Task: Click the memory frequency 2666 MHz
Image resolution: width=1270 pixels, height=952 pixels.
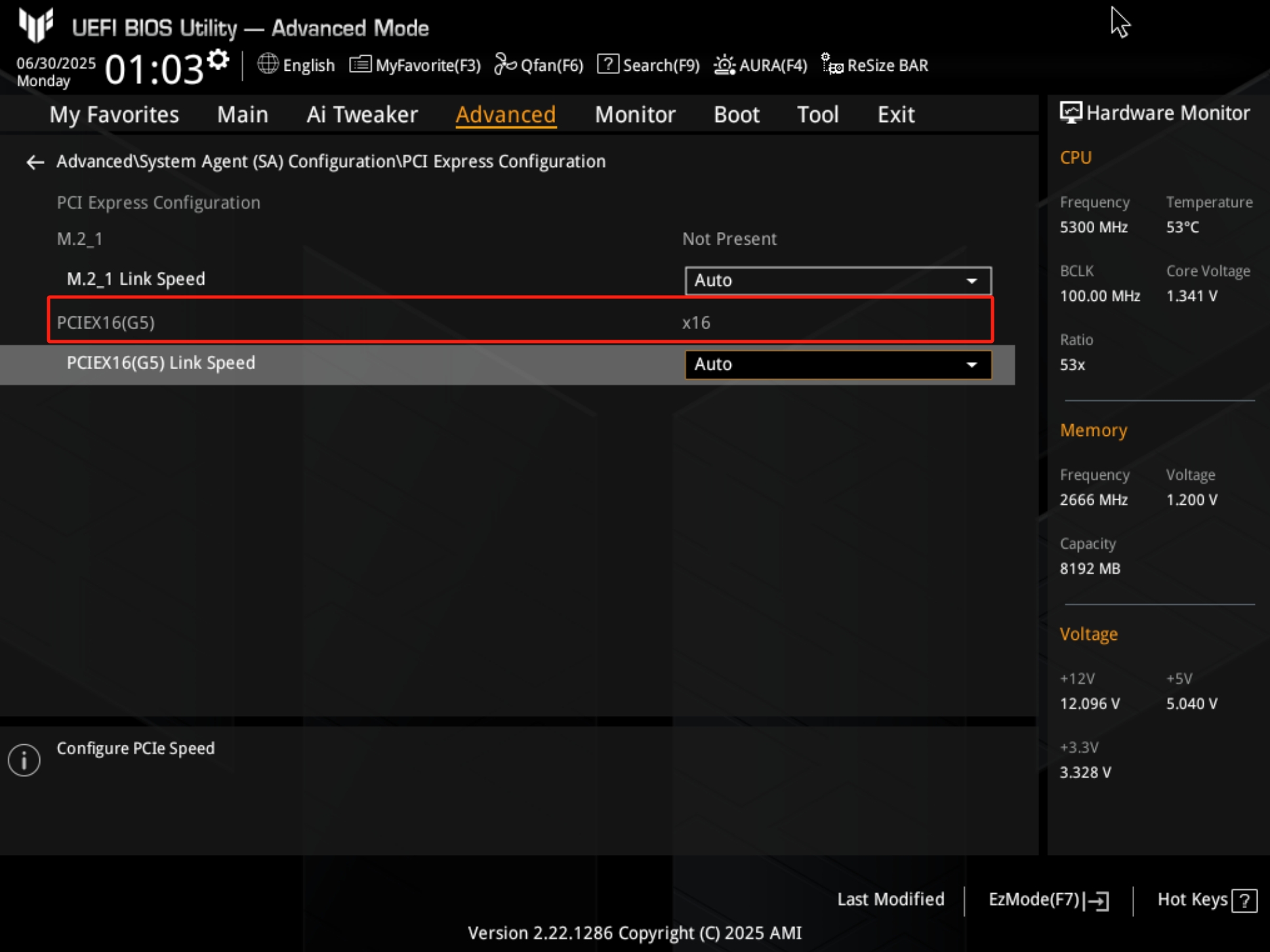Action: 1094,500
